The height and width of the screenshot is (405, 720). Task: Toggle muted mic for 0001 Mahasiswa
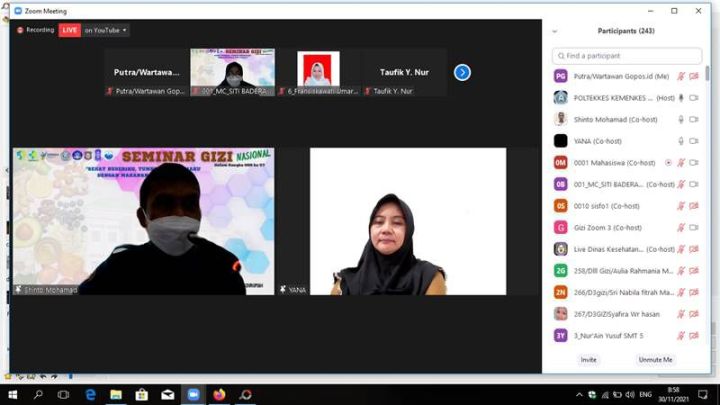pos(681,163)
